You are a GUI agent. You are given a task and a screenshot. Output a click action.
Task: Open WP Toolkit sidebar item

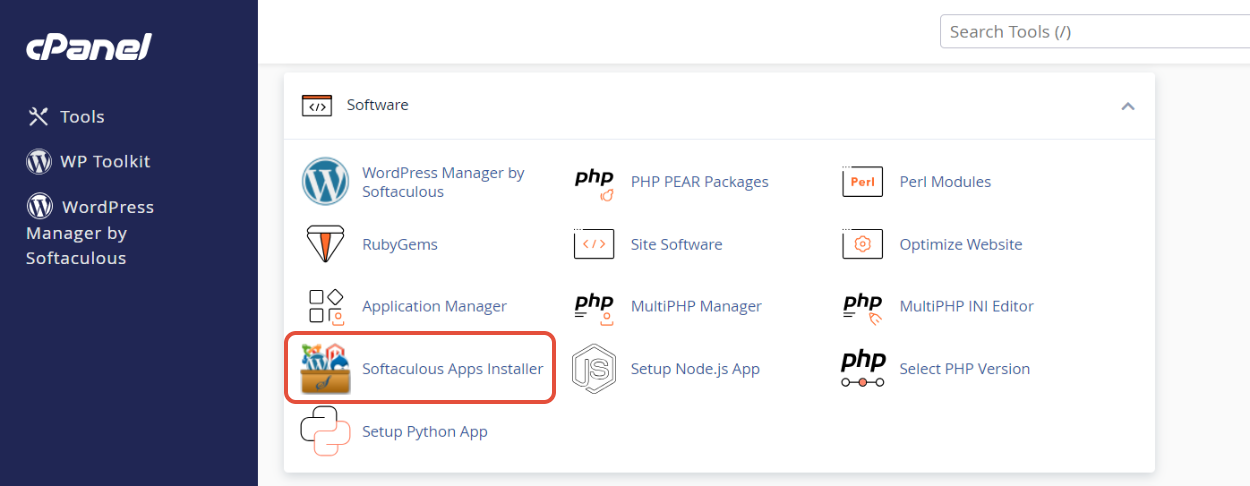(x=105, y=161)
